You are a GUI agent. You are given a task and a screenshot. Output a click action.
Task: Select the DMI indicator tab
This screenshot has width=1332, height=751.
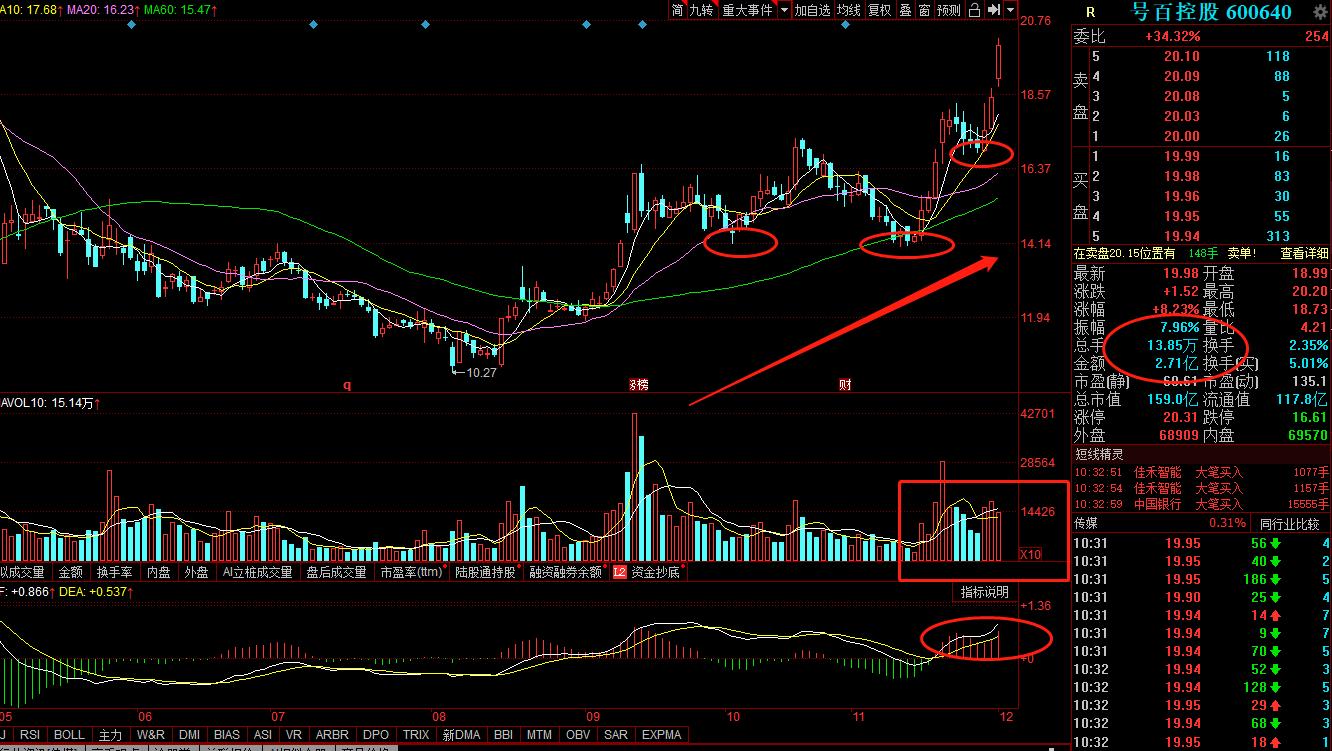[189, 735]
